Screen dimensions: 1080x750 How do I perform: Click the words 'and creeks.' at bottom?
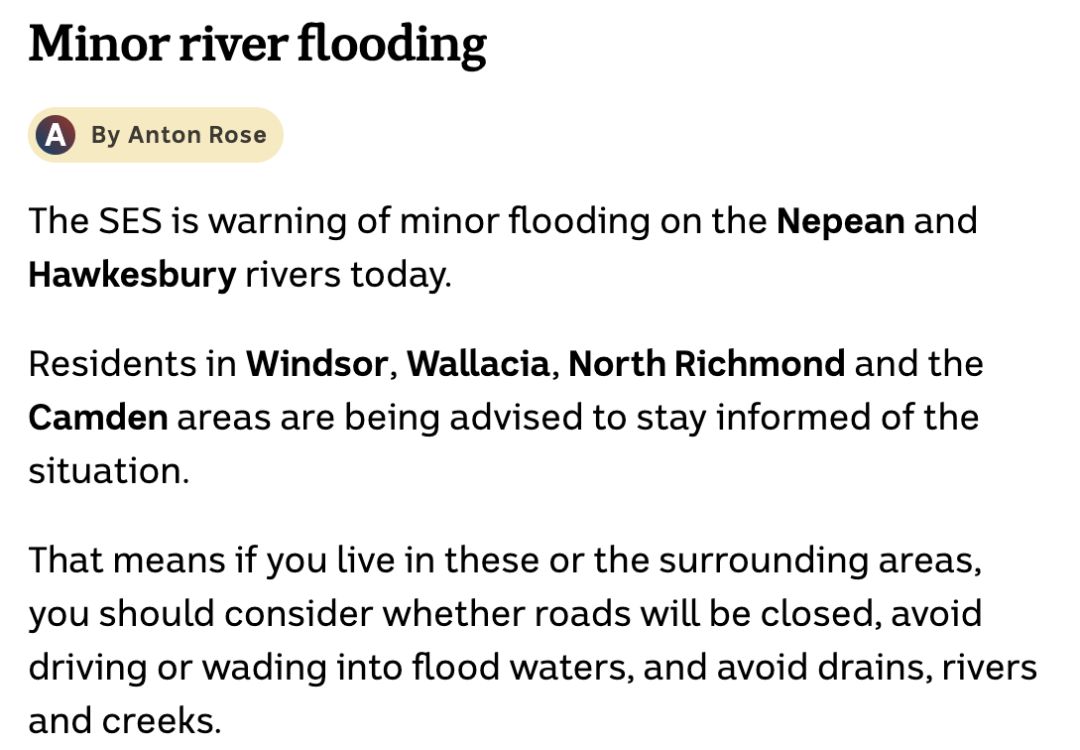pyautogui.click(x=125, y=722)
